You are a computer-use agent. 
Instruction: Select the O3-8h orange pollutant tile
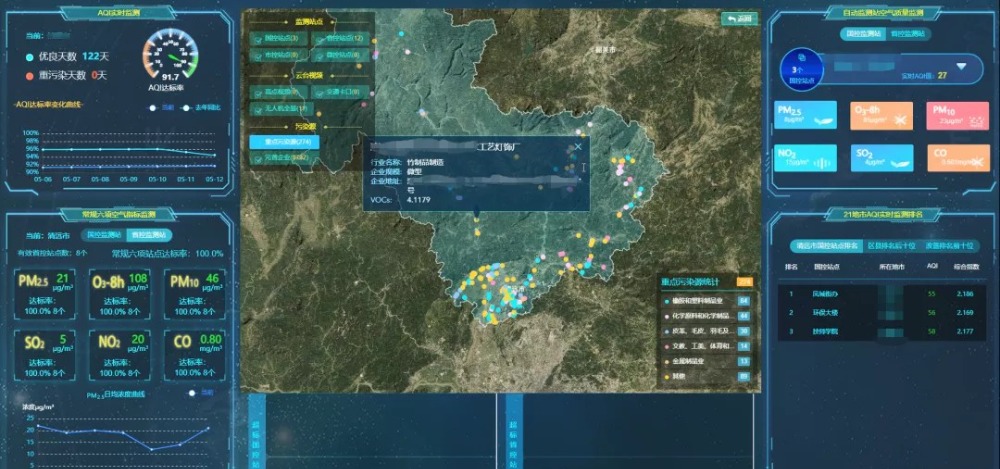coord(881,116)
